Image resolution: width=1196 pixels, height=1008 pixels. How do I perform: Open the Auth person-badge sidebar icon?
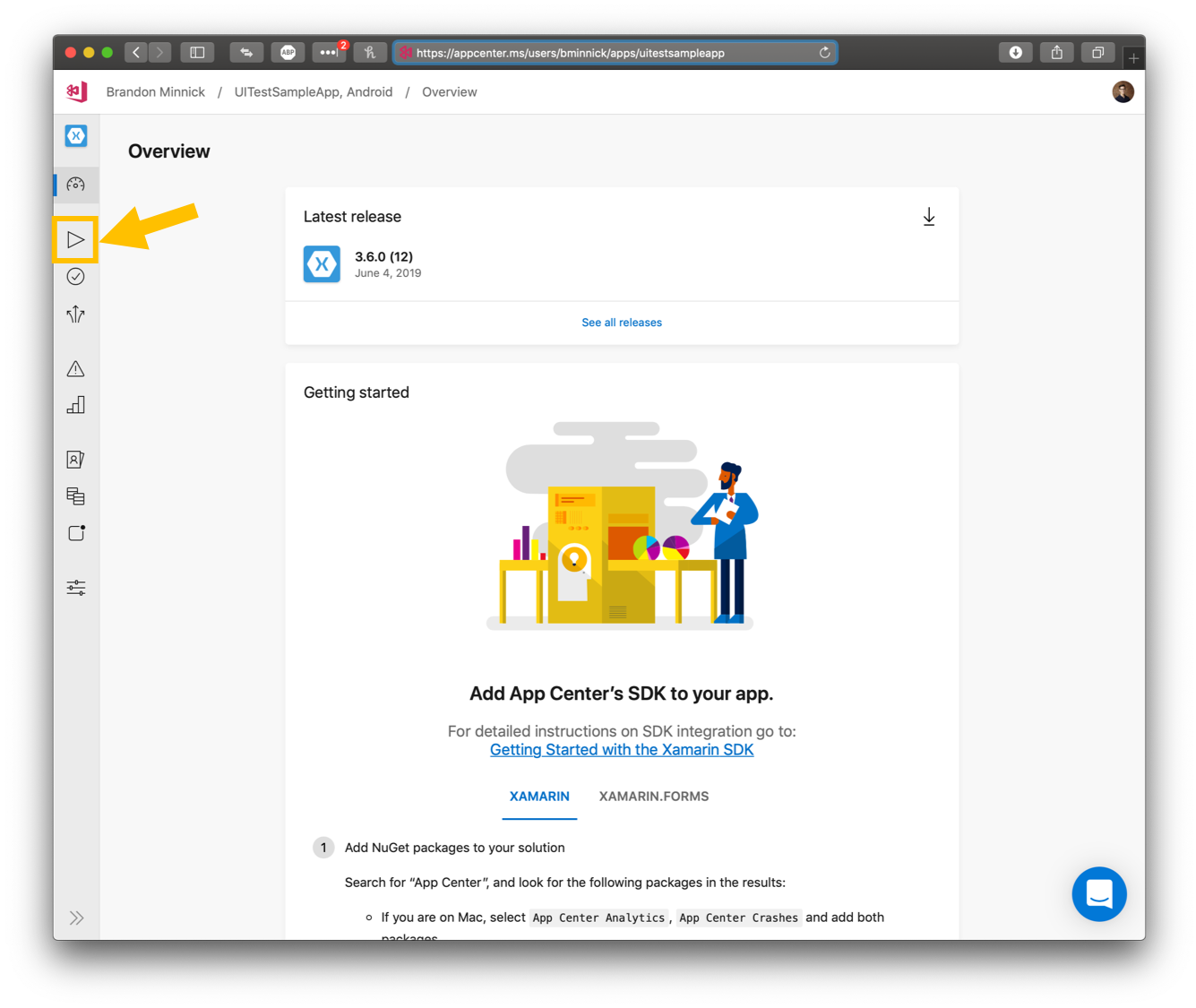(x=76, y=460)
